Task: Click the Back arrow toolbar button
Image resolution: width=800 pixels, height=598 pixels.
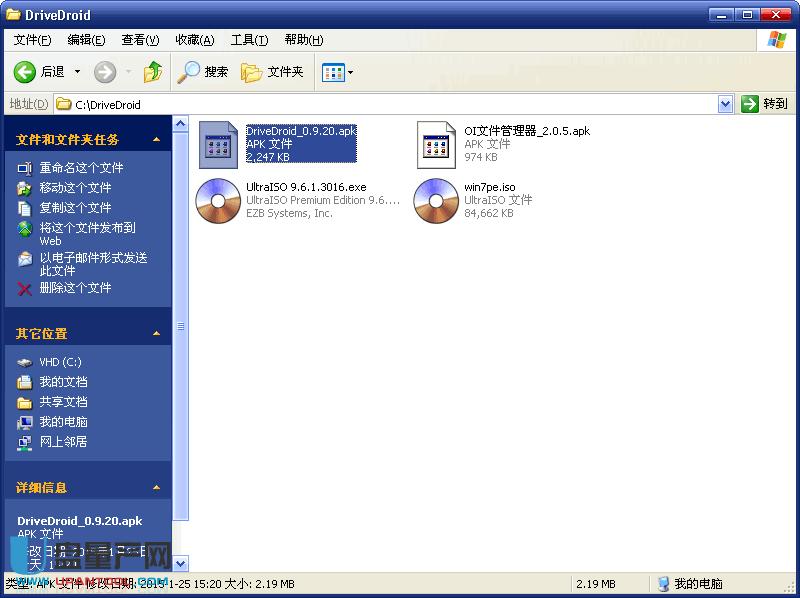Action: tap(27, 72)
